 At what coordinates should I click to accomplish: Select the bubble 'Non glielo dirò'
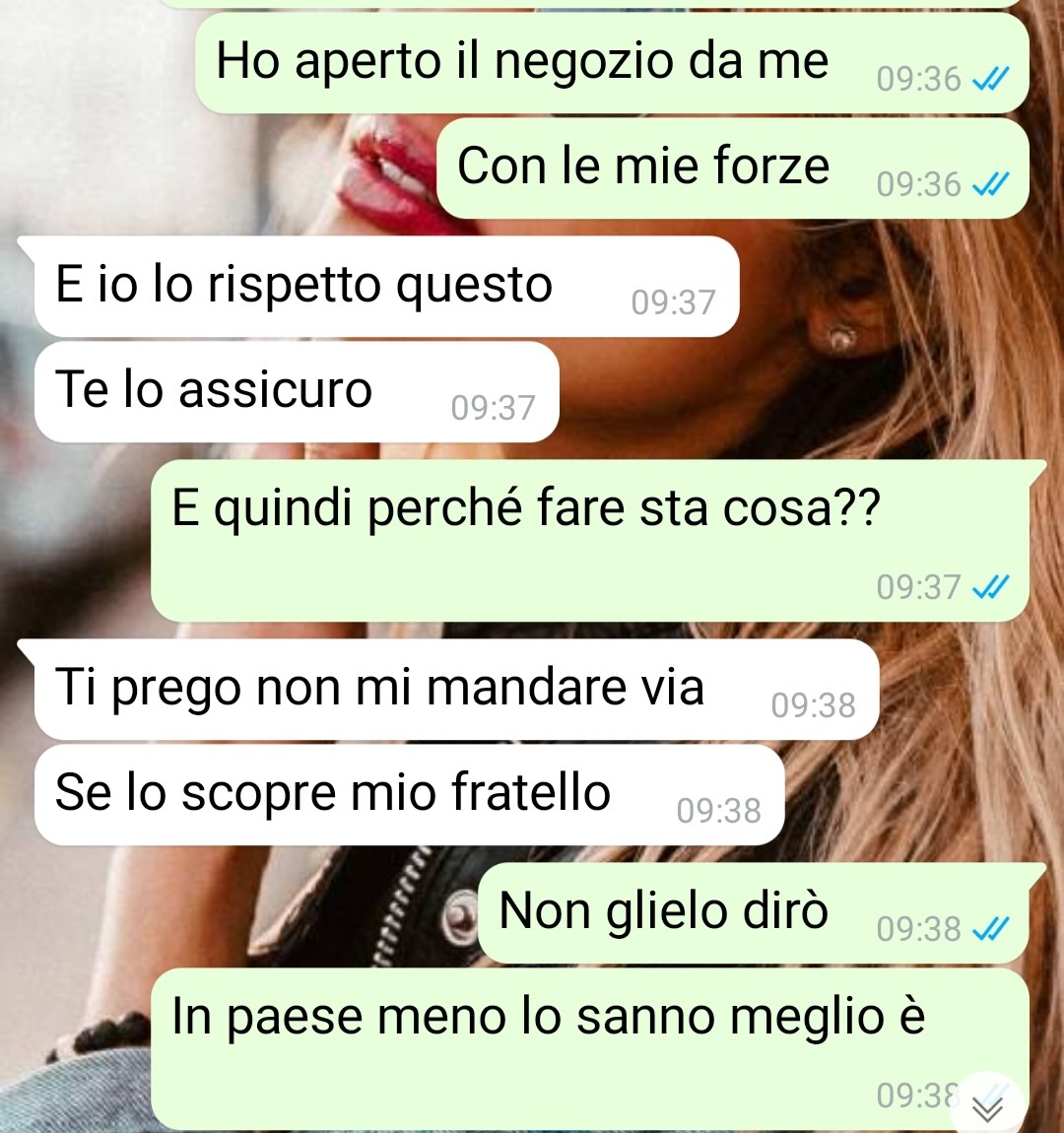pos(762,912)
